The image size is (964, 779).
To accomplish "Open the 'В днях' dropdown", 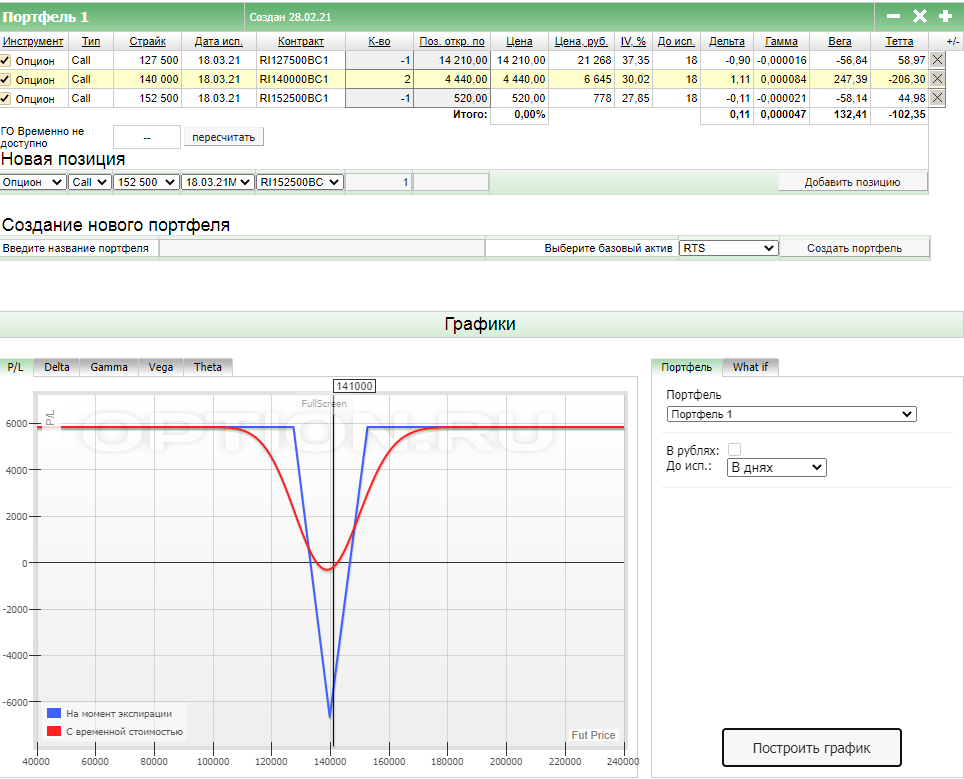I will click(776, 467).
